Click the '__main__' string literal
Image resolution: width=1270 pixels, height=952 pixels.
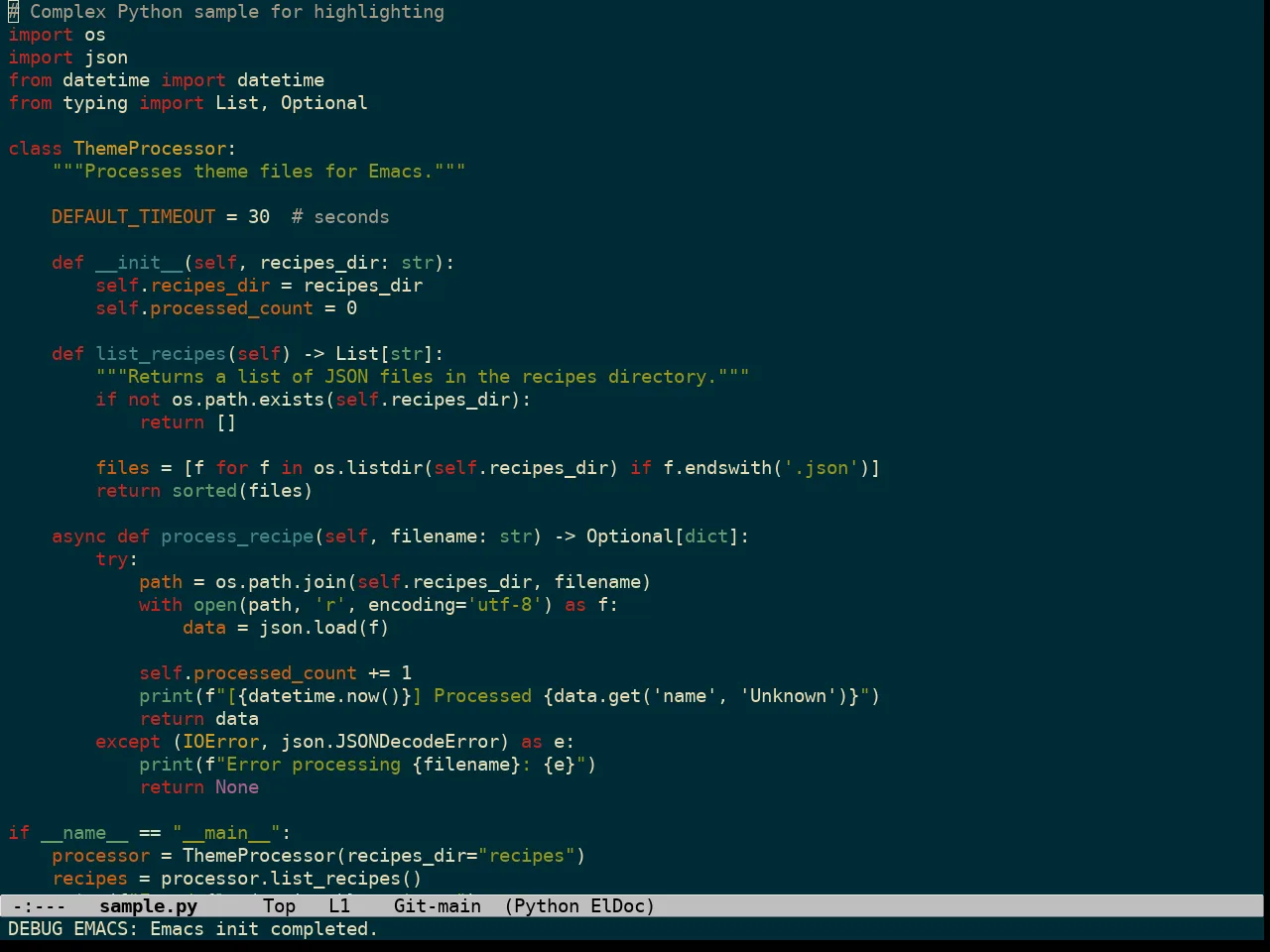tap(226, 833)
